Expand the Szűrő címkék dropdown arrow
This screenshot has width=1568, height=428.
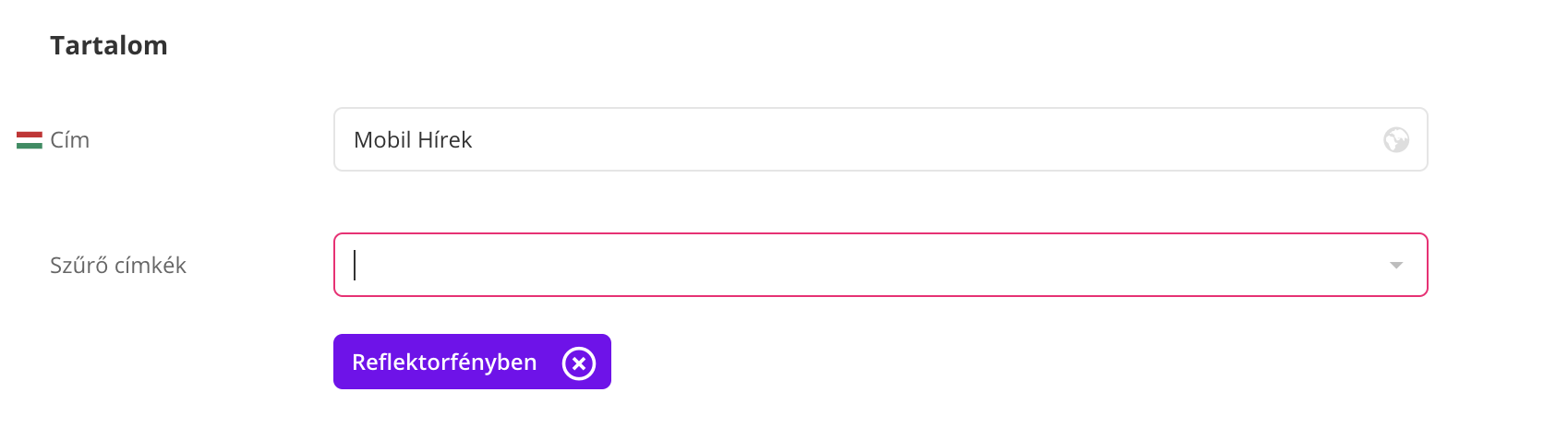[x=1395, y=266]
